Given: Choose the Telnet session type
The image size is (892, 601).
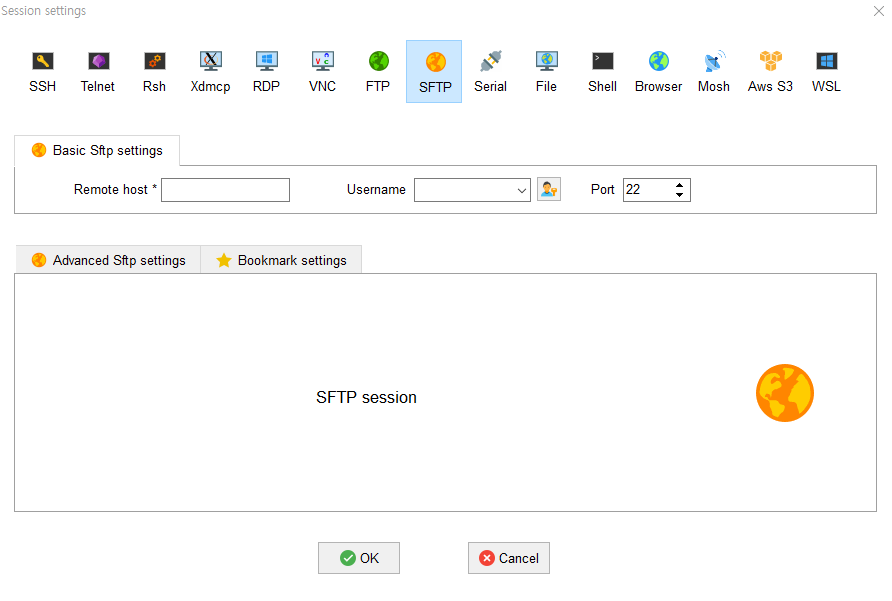Looking at the screenshot, I should [98, 72].
